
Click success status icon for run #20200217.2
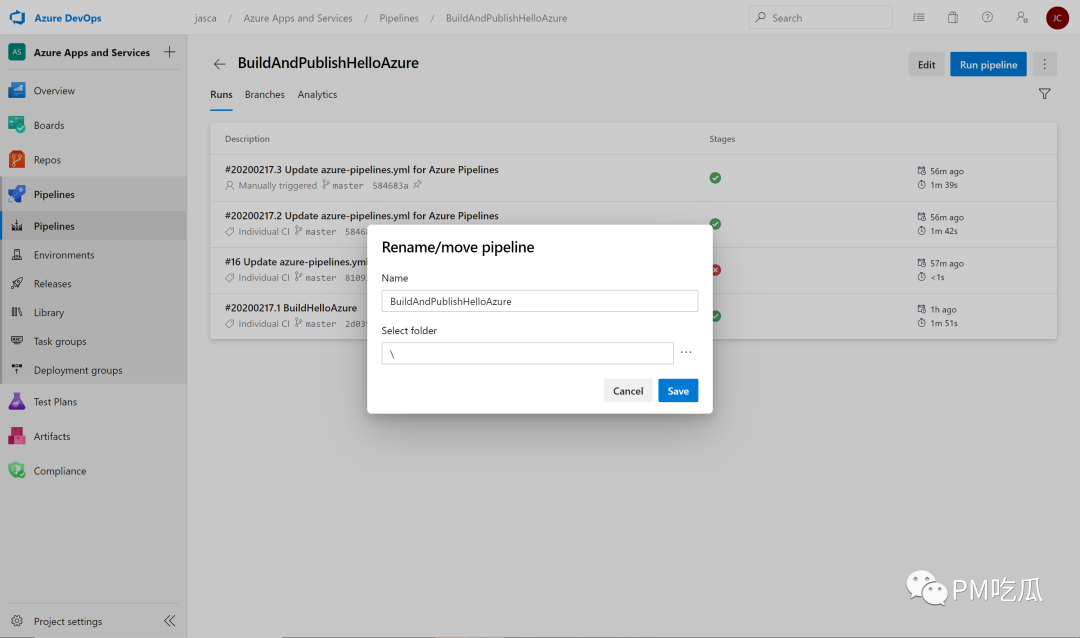tap(715, 224)
